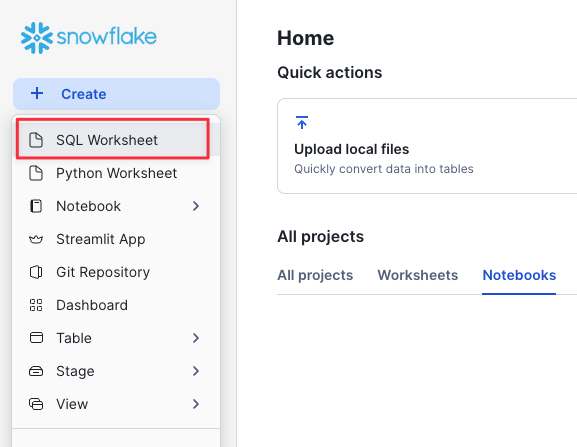Click the SQL Worksheet document icon
The height and width of the screenshot is (447, 577).
pyautogui.click(x=36, y=140)
